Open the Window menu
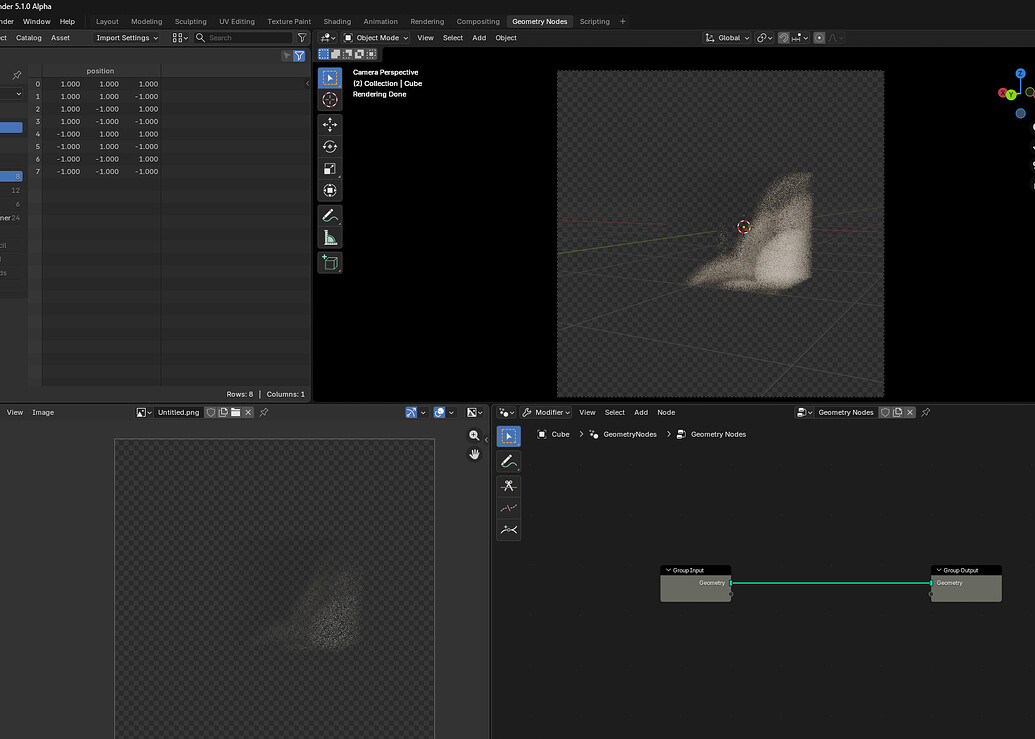The height and width of the screenshot is (739, 1035). [36, 21]
